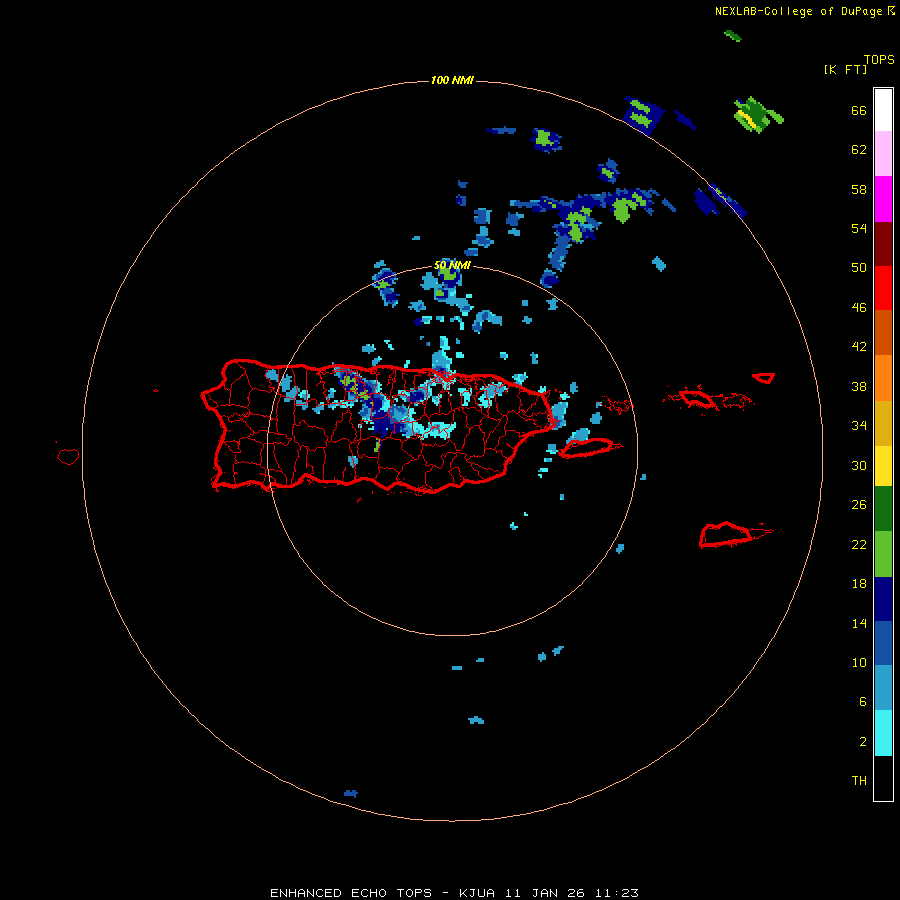Click the "66" legend value

859,110
